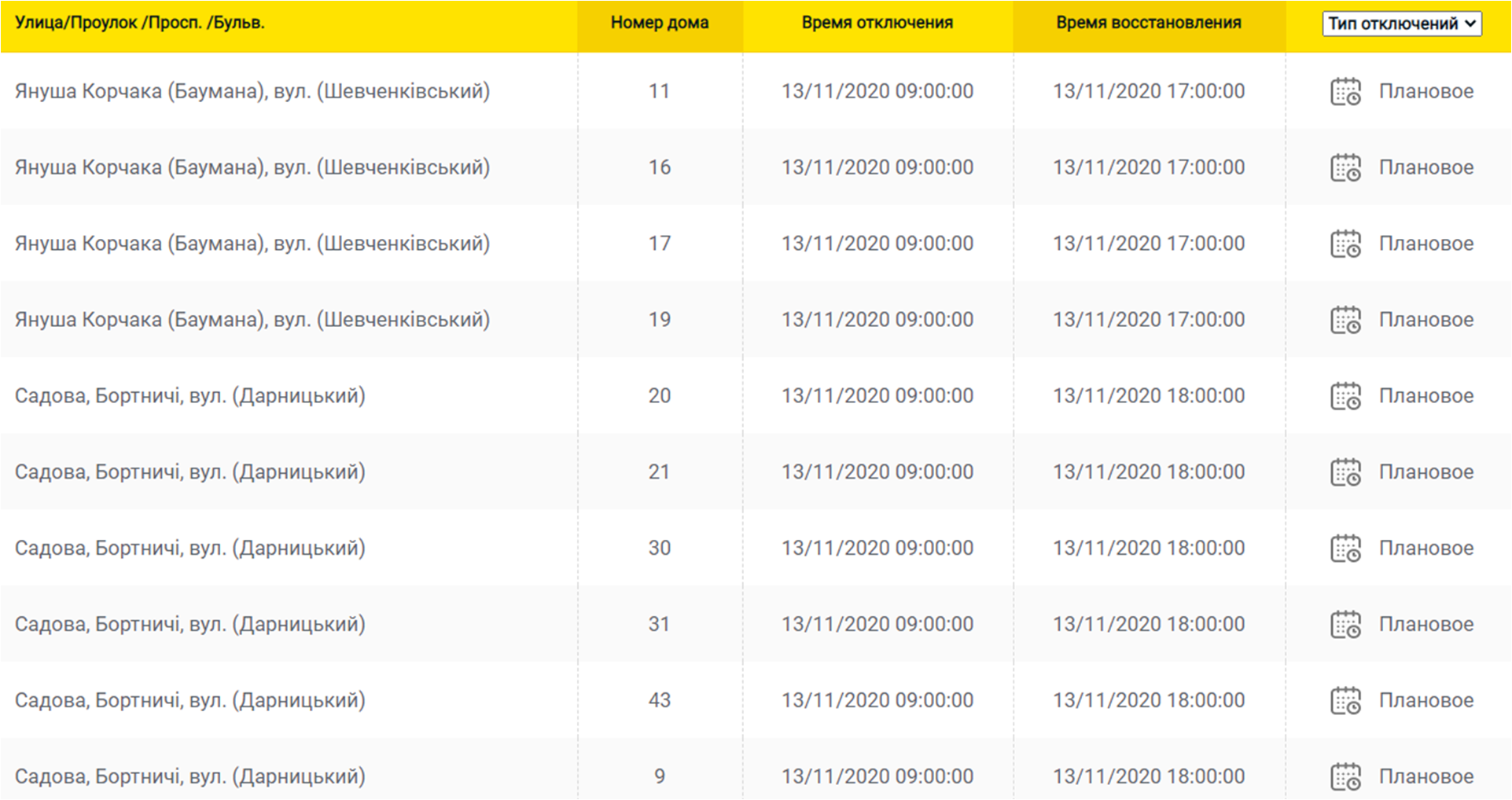Click calendar icon for house number 31
The width and height of the screenshot is (1512, 800).
coord(1345,626)
